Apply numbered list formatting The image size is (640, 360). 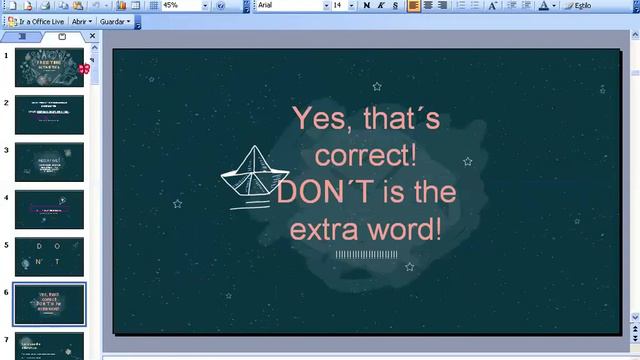tap(460, 5)
